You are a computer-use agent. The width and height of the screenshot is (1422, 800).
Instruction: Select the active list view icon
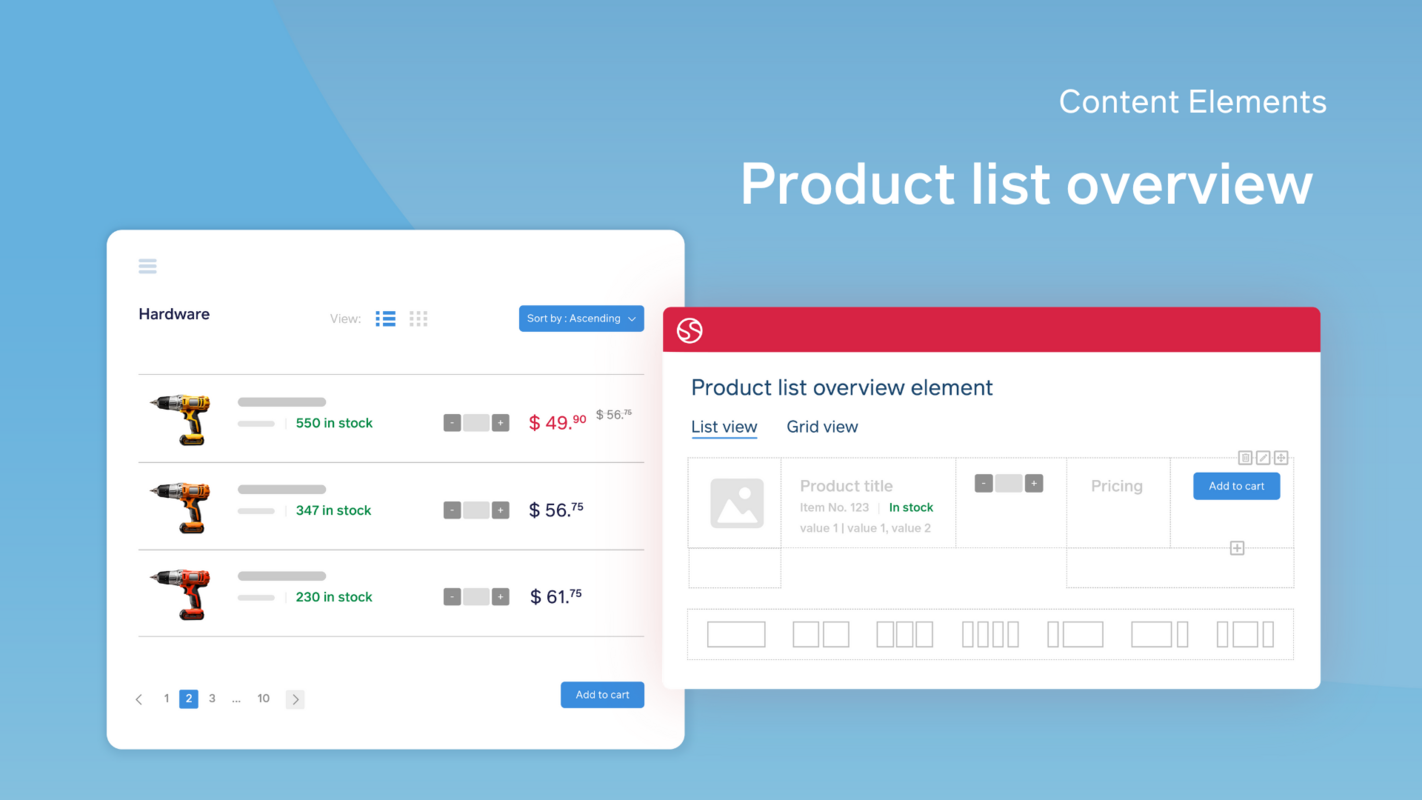tap(385, 318)
